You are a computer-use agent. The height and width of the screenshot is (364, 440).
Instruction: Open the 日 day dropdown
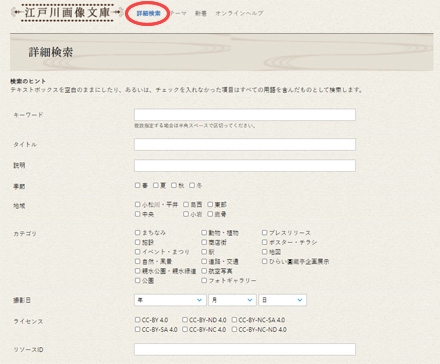coord(282,300)
